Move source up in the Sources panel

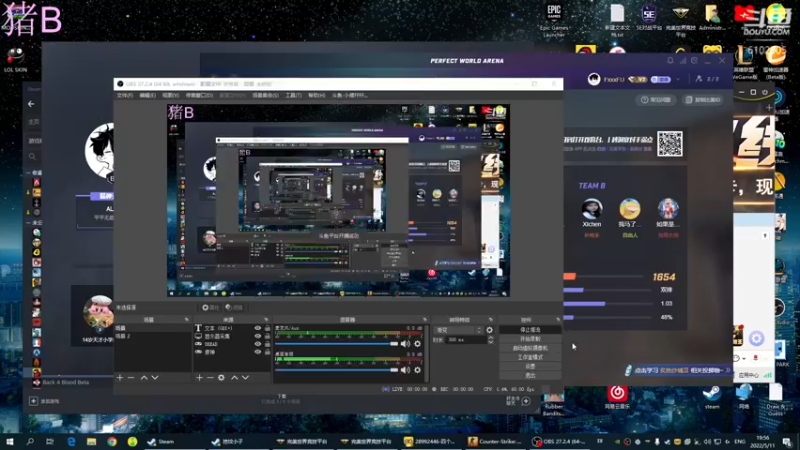pos(234,378)
